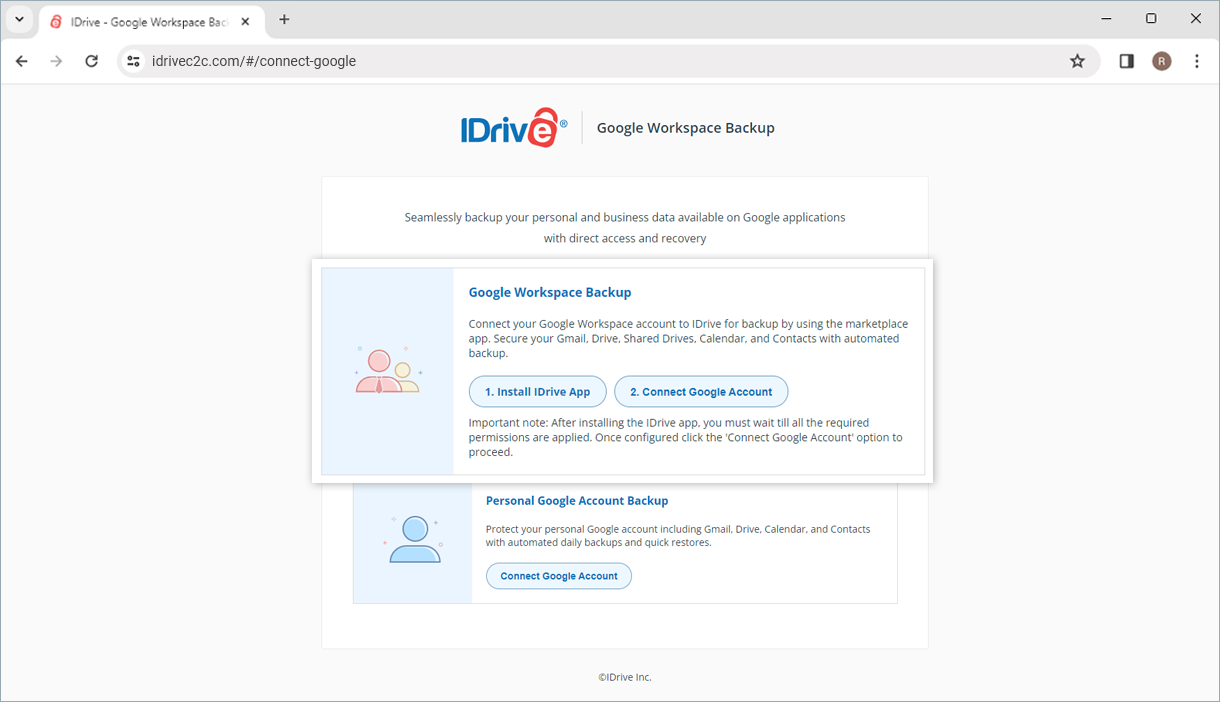View site information icon in address bar
This screenshot has width=1220, height=702.
click(133, 61)
